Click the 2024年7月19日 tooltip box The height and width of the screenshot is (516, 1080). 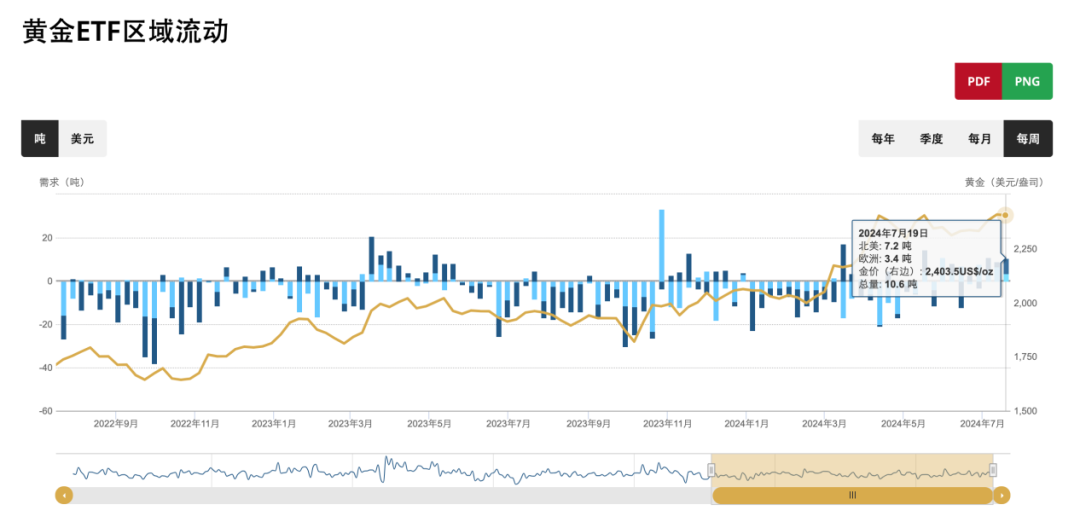925,258
